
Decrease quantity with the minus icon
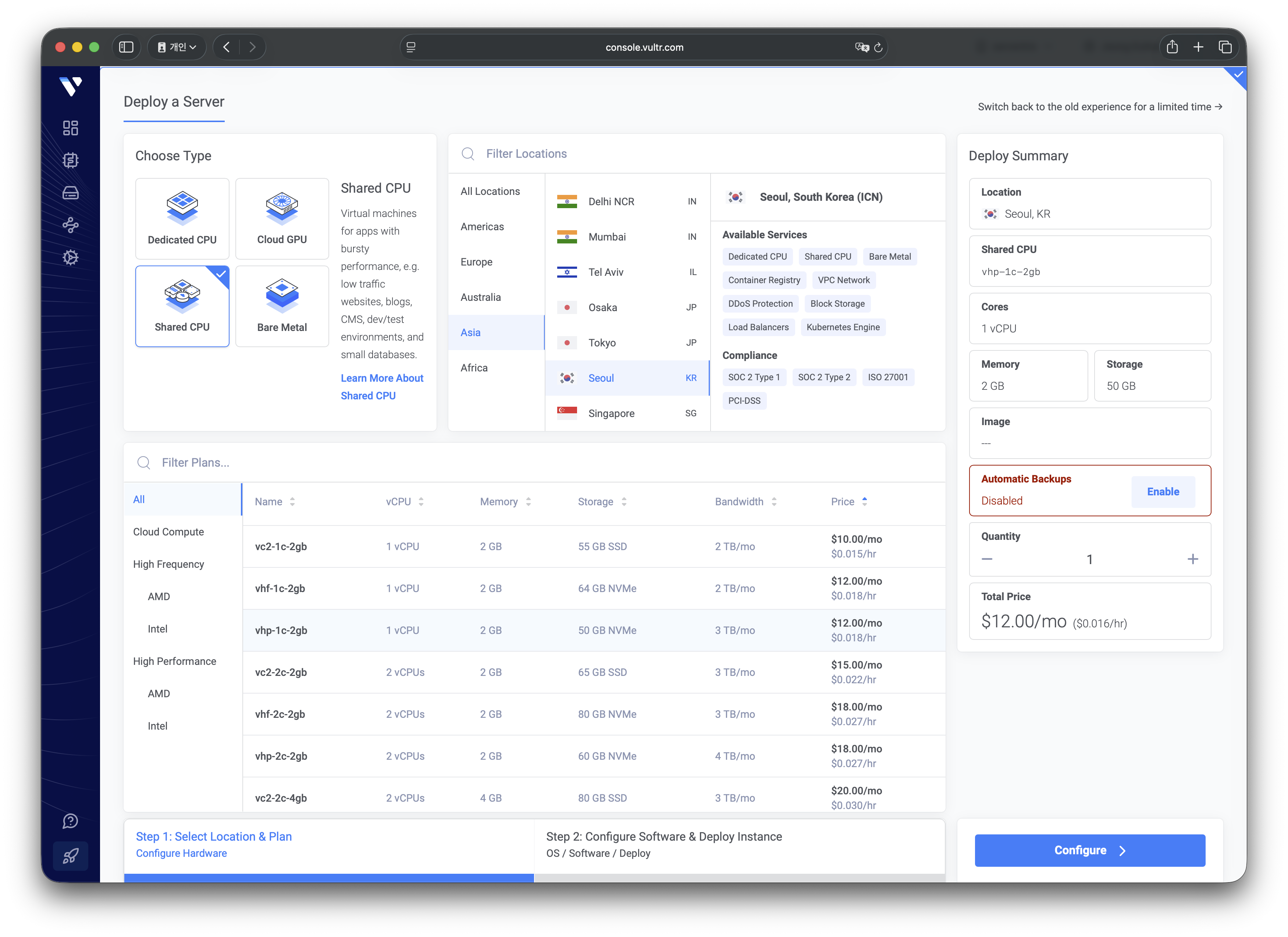pos(987,559)
